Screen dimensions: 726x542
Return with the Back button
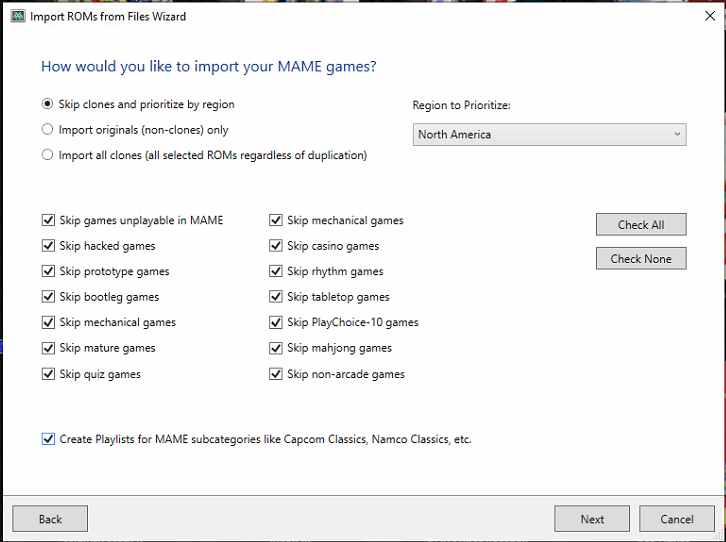pyautogui.click(x=50, y=519)
